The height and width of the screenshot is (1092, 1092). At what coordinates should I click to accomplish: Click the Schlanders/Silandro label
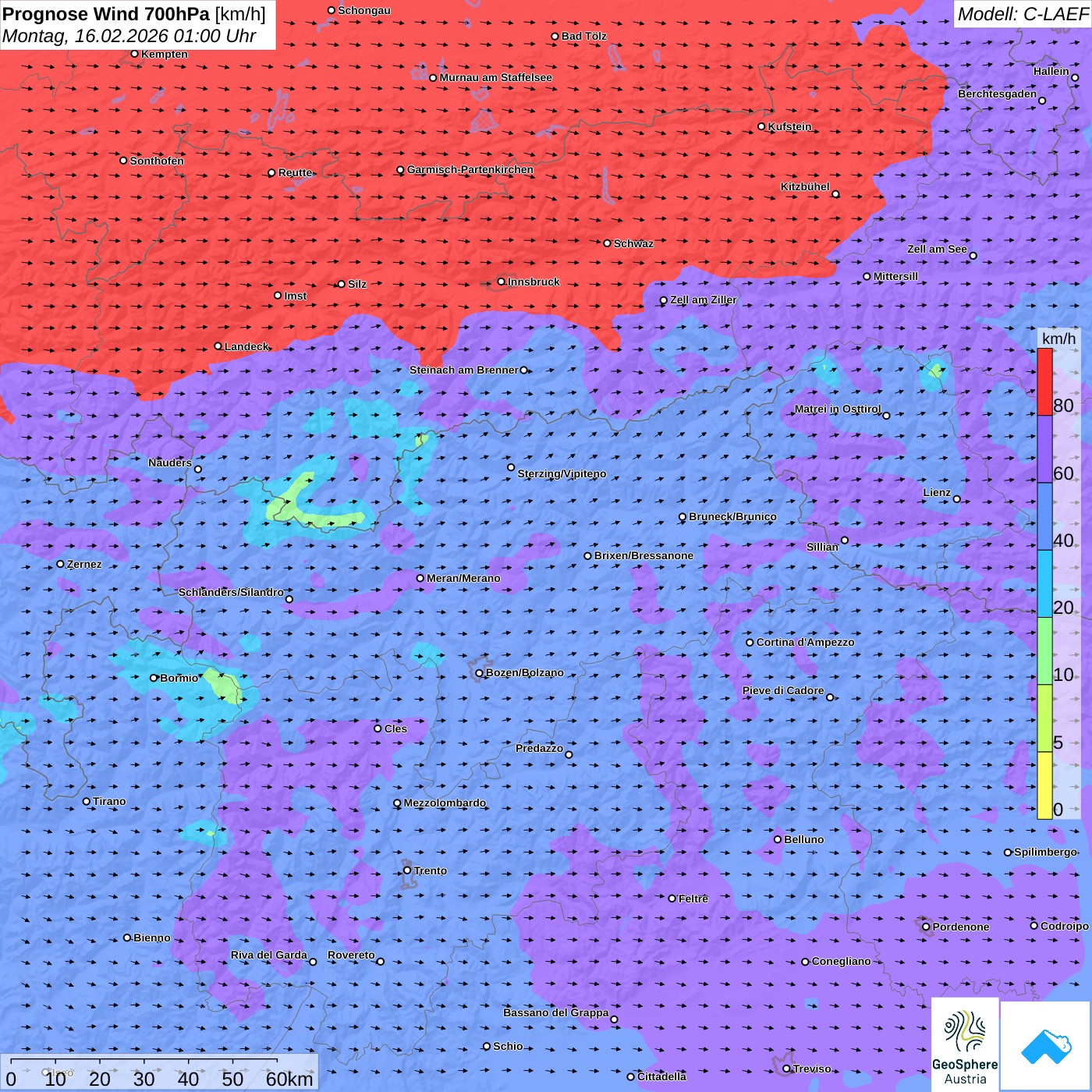[231, 592]
